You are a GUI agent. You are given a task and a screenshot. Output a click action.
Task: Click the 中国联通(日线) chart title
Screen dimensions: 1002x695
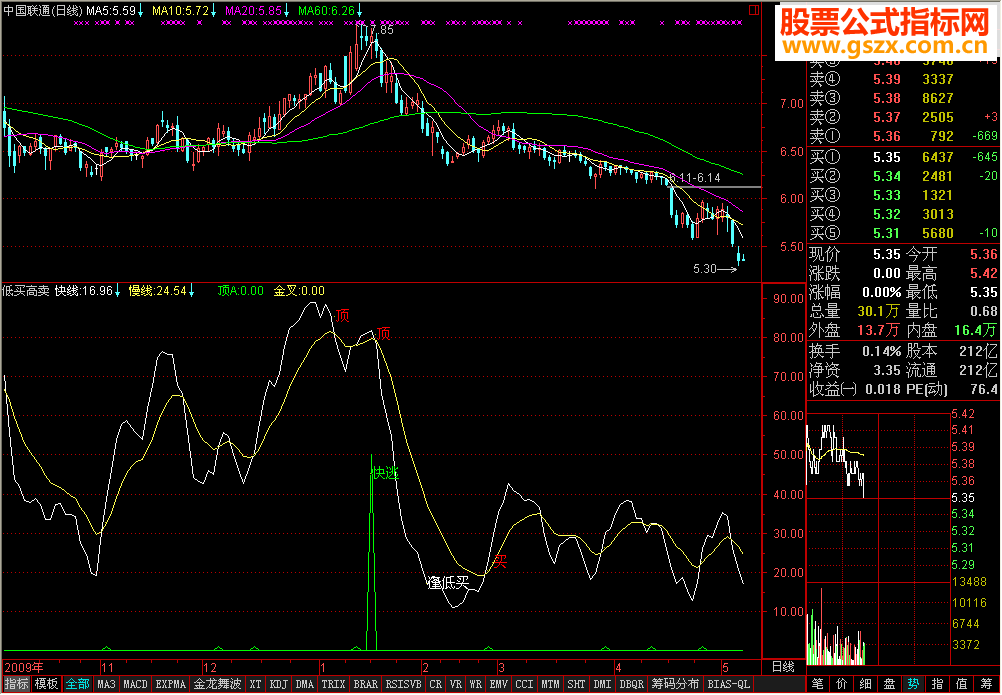(42, 10)
